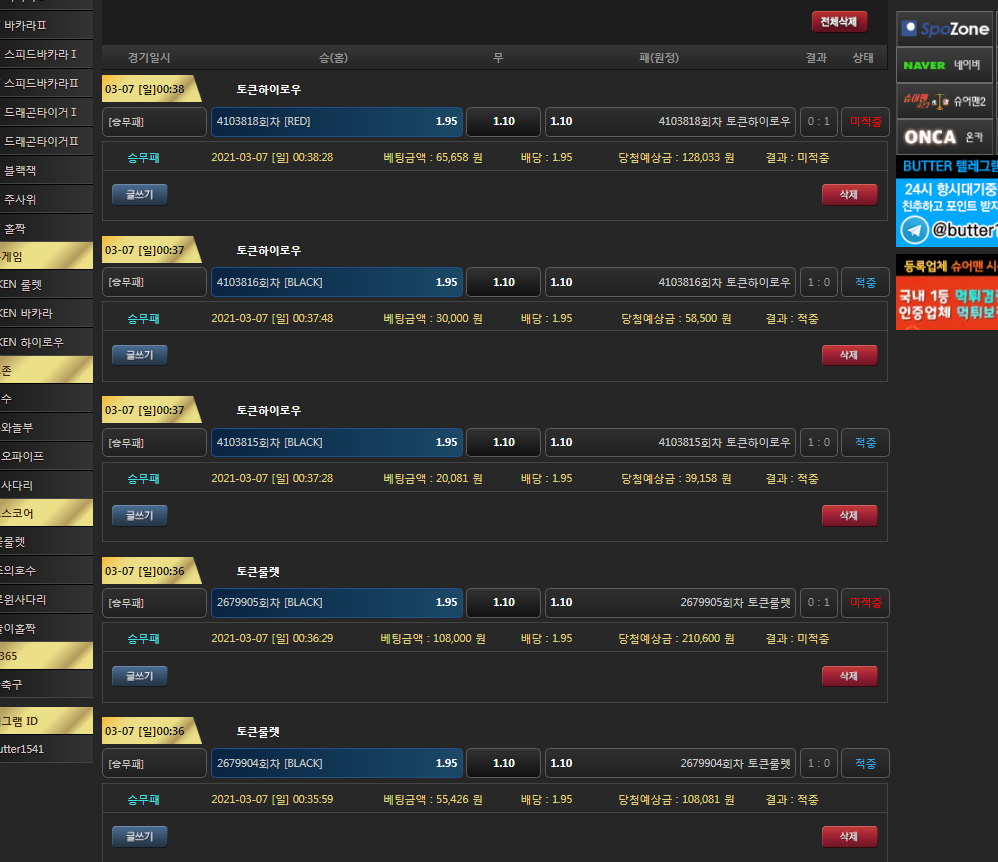
Task: Click 글쓰기 for the 00:37:28 bet
Action: pyautogui.click(x=139, y=515)
